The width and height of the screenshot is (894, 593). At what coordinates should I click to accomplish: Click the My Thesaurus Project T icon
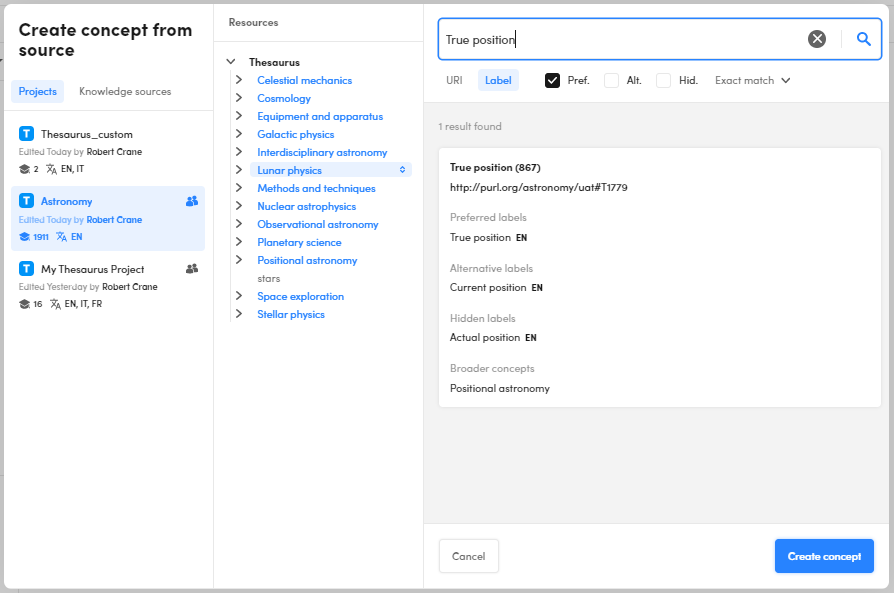tap(27, 269)
